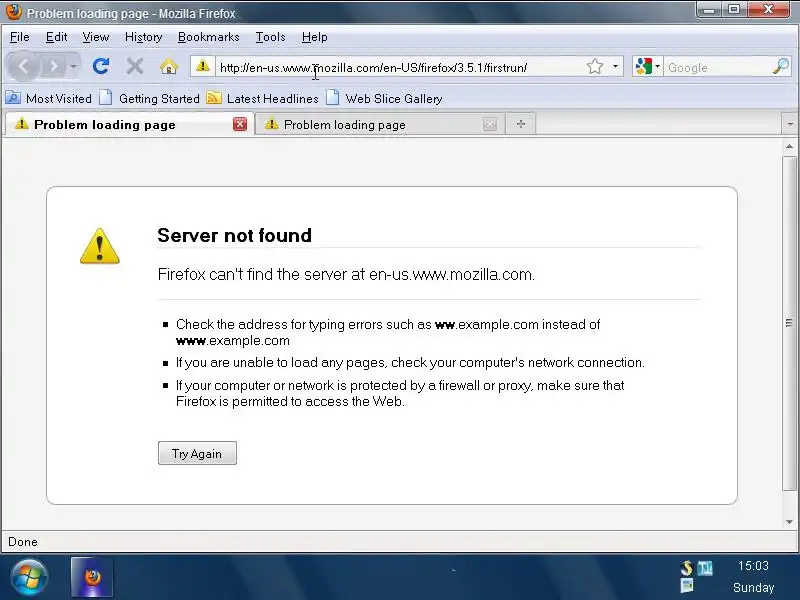Click the yellow S system tray icon
Viewport: 800px width, 600px height.
click(x=687, y=567)
